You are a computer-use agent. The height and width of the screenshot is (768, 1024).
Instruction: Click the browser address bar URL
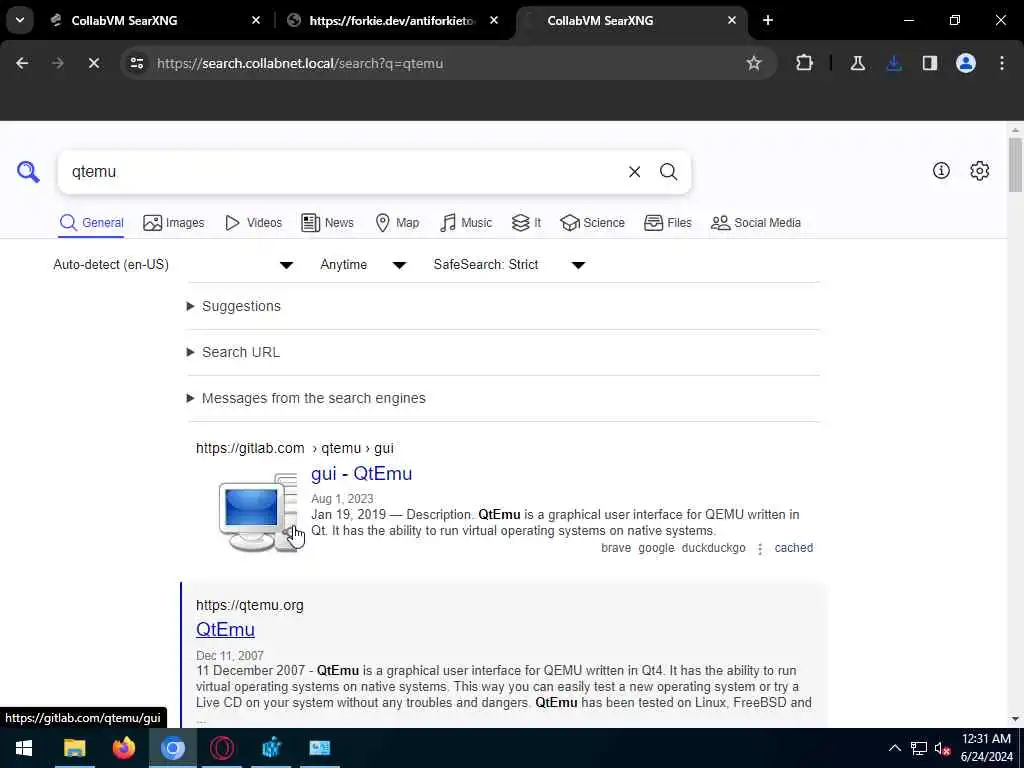(x=300, y=63)
